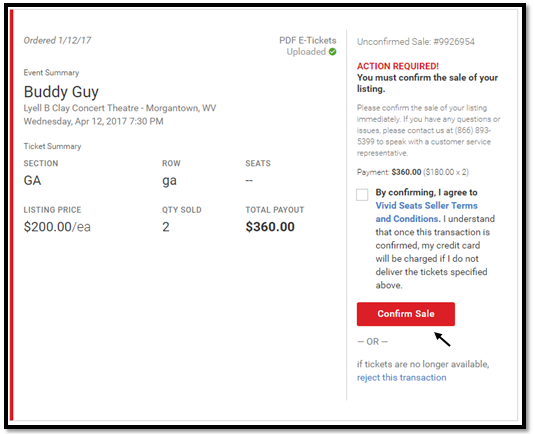
Task: Click the reject this transaction link
Action: click(402, 378)
